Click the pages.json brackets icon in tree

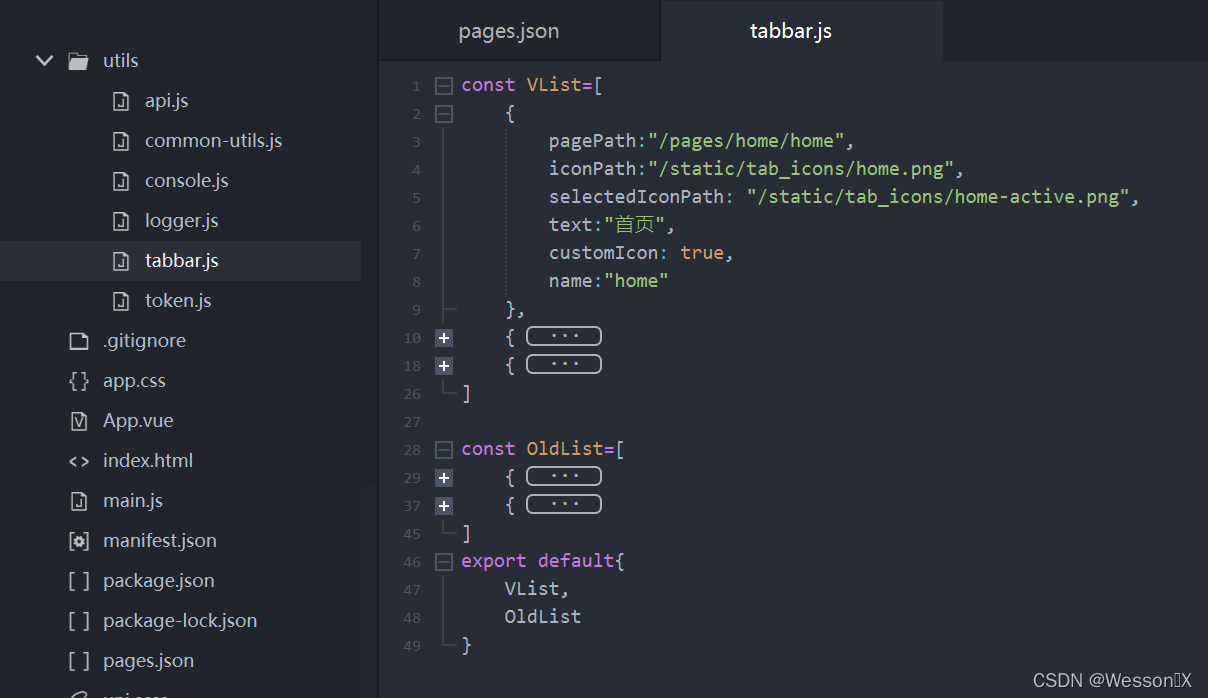coord(79,661)
